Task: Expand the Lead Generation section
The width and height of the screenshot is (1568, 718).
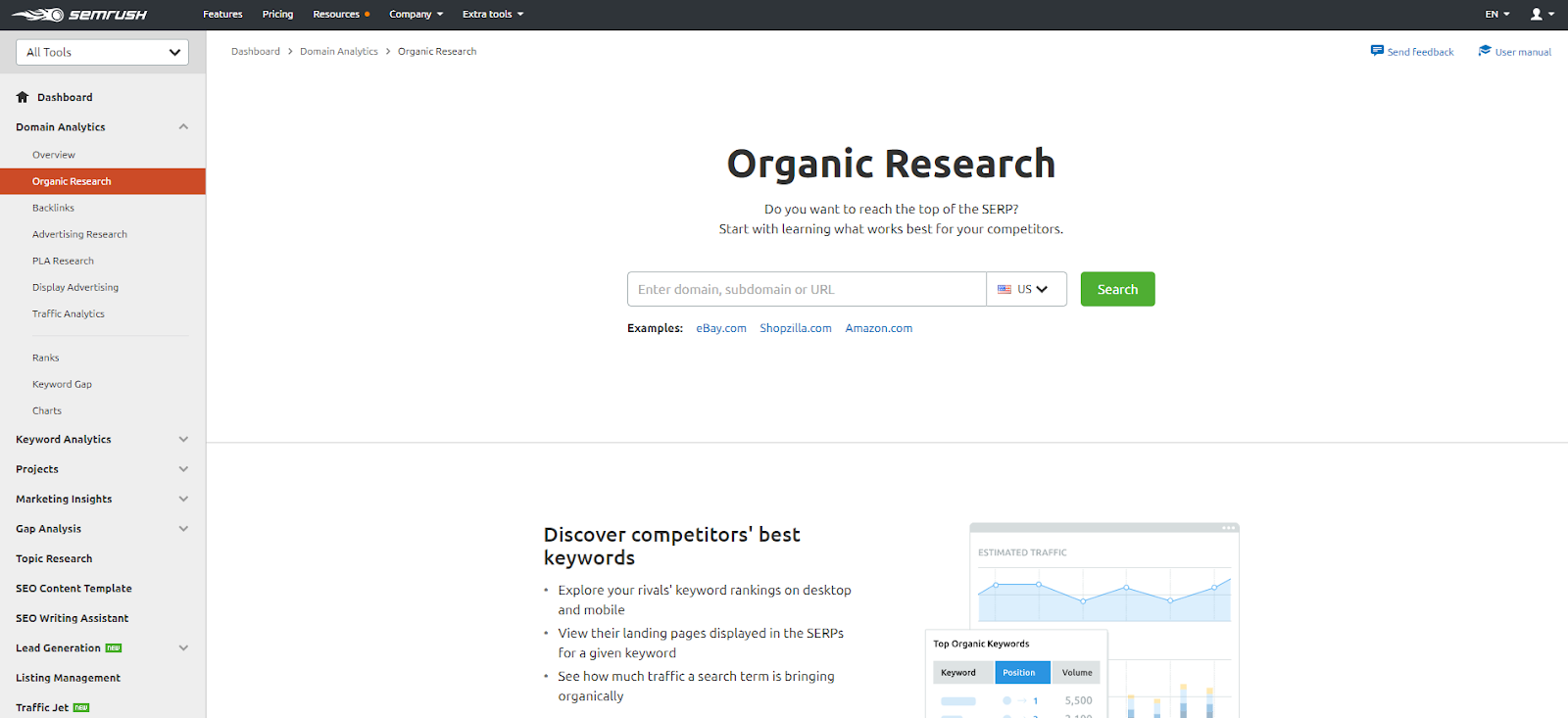Action: (183, 648)
